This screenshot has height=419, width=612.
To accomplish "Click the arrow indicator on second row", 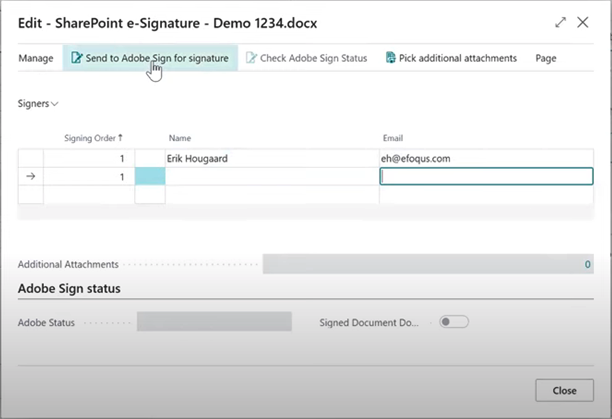I will [x=31, y=177].
